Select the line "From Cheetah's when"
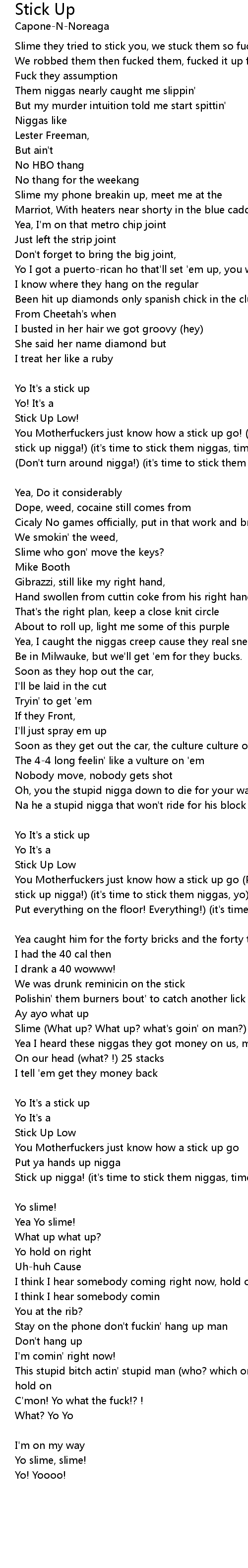 click(x=65, y=314)
